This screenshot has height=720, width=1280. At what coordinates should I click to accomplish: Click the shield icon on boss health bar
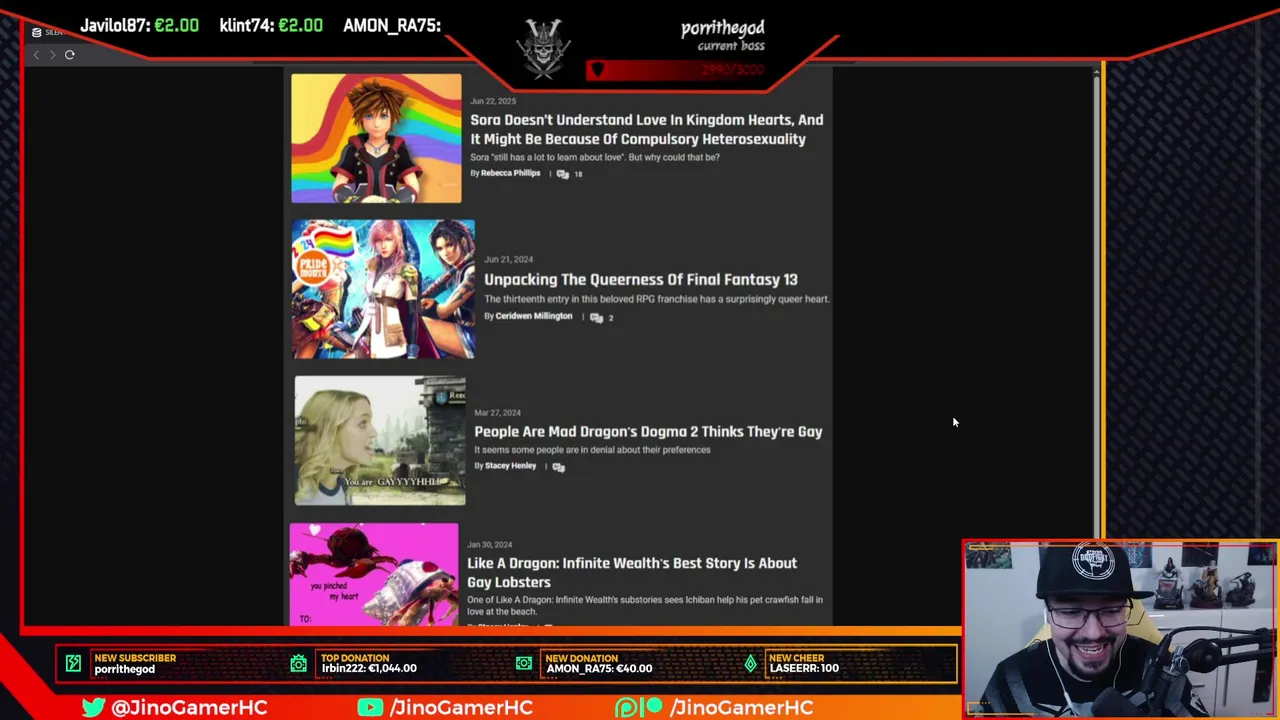[598, 69]
